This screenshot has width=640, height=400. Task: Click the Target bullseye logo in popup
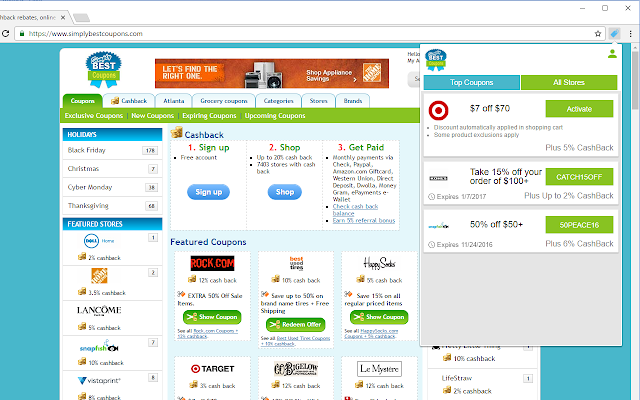(x=438, y=110)
